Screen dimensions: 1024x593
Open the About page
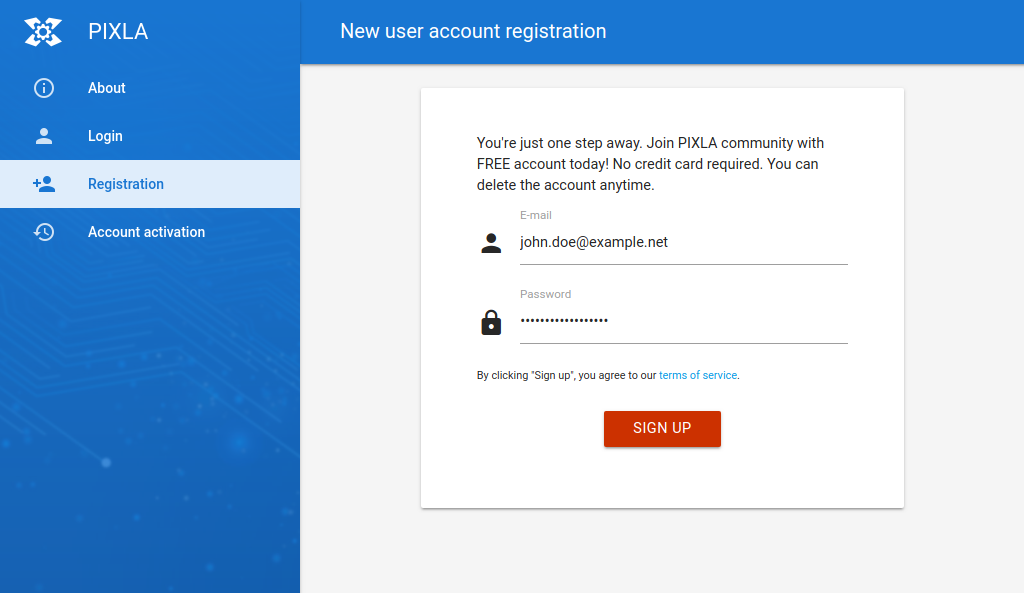106,88
